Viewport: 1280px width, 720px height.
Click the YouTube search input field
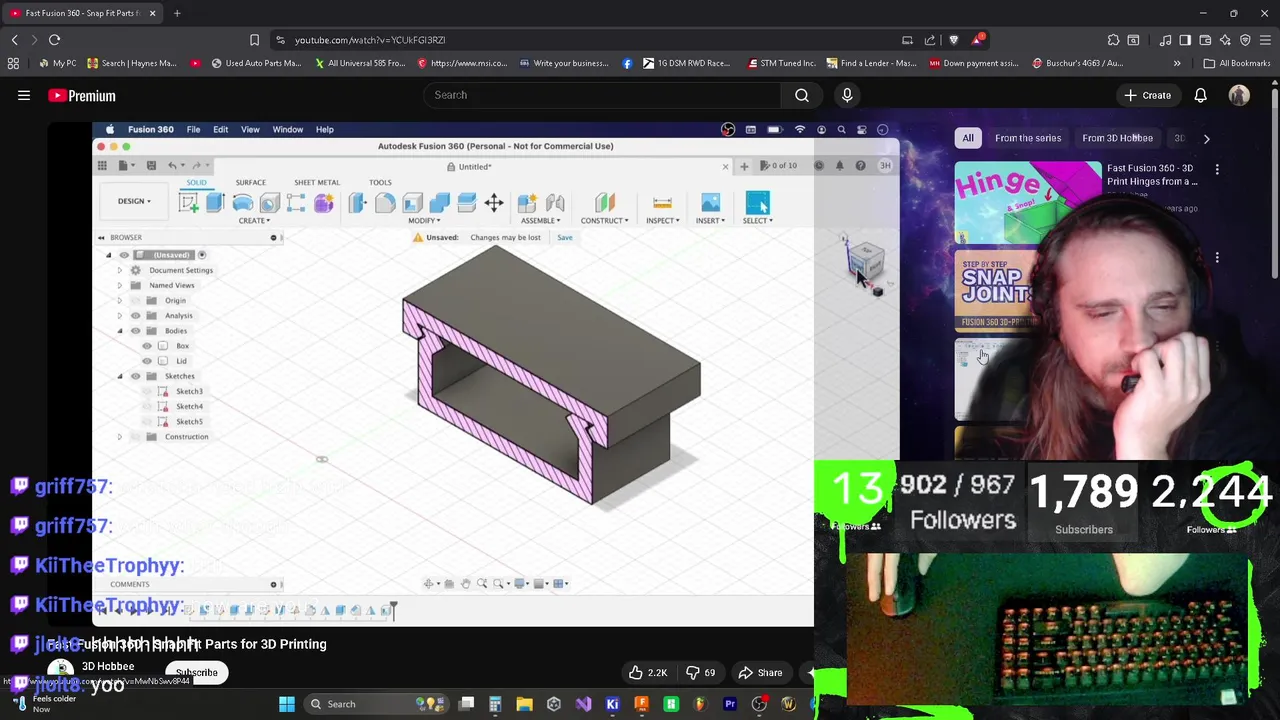[x=601, y=95]
